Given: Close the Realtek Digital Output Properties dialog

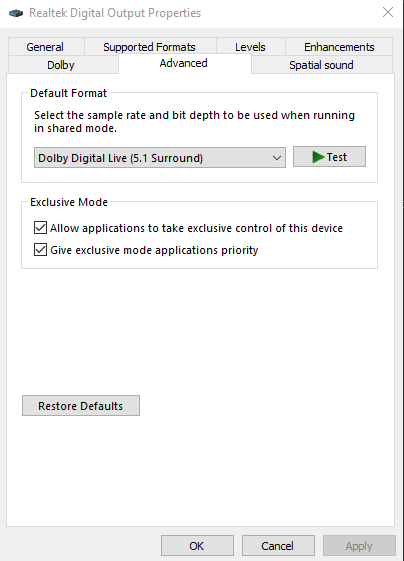Looking at the screenshot, I should pyautogui.click(x=388, y=13).
